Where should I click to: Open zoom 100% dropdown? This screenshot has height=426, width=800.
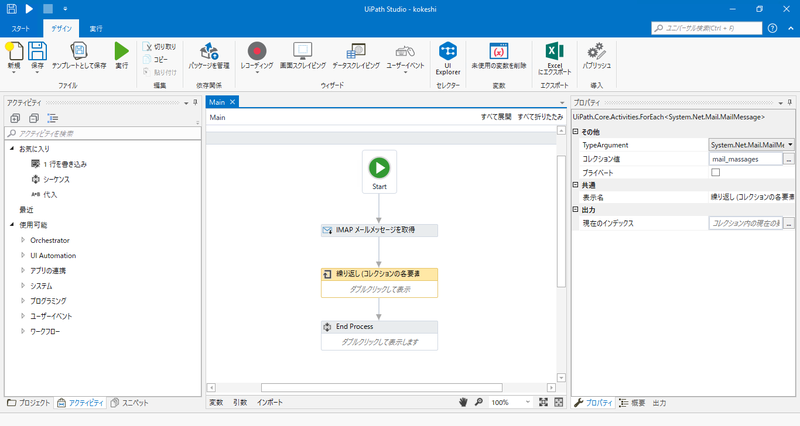(528, 402)
